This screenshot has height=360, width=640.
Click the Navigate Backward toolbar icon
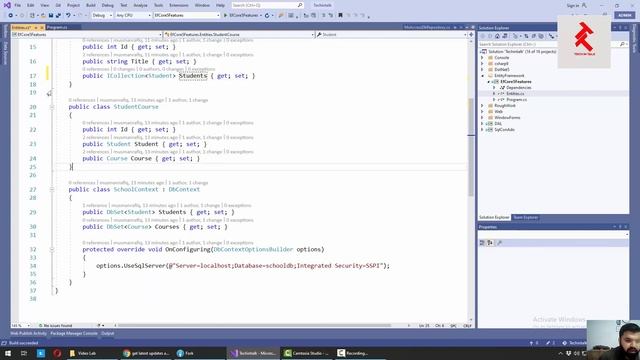pyautogui.click(x=11, y=16)
